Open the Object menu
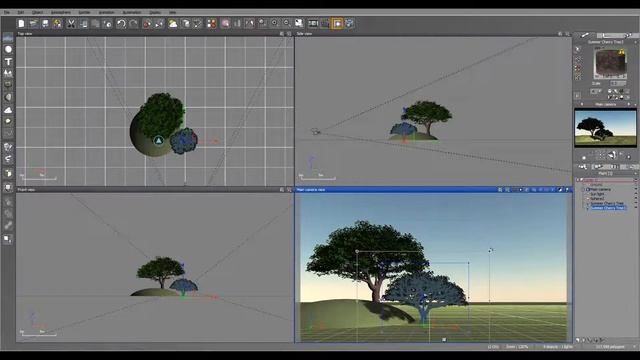The image size is (640, 360). 37,13
